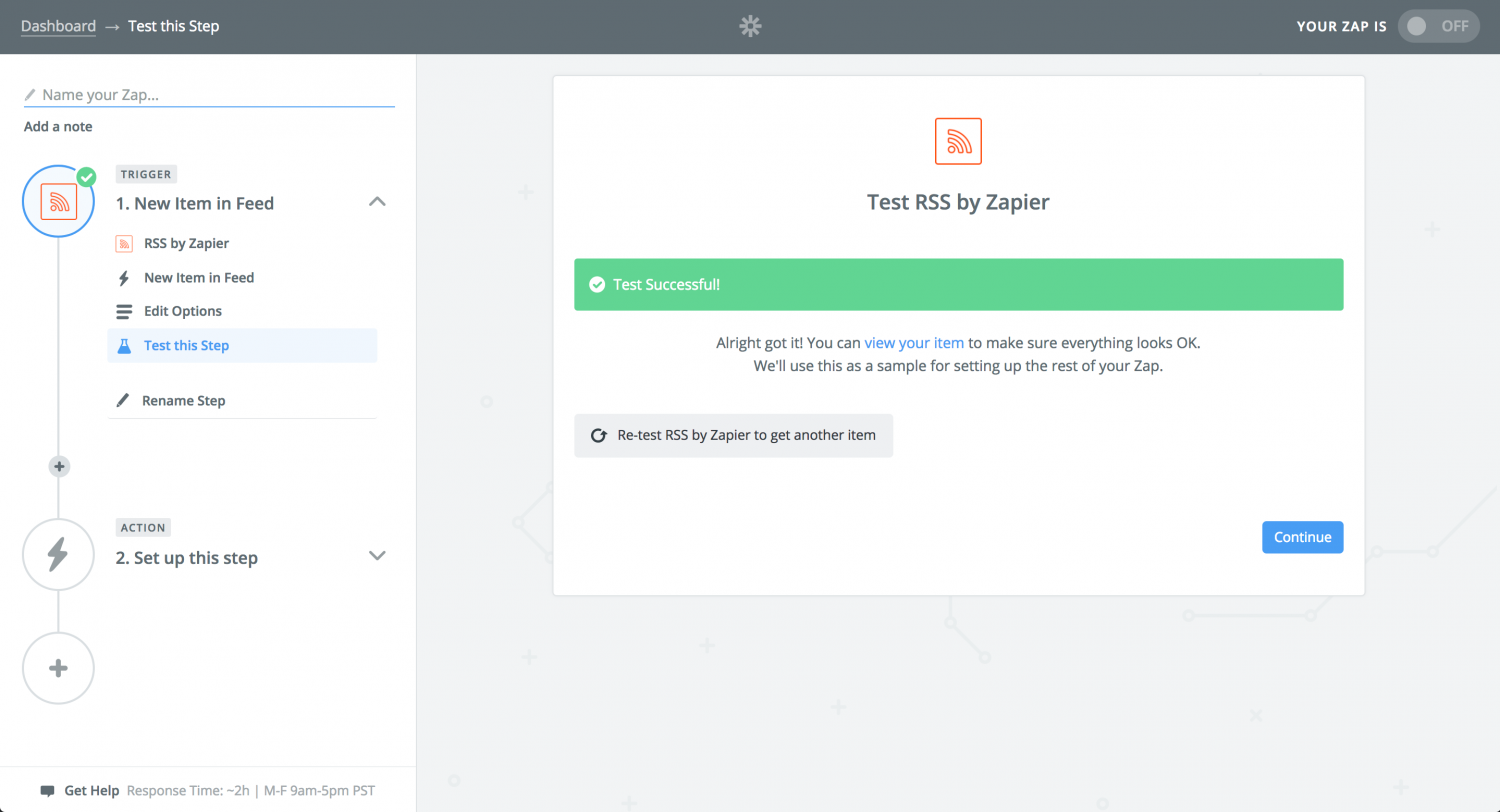Click the ACTION label badge

tap(143, 527)
